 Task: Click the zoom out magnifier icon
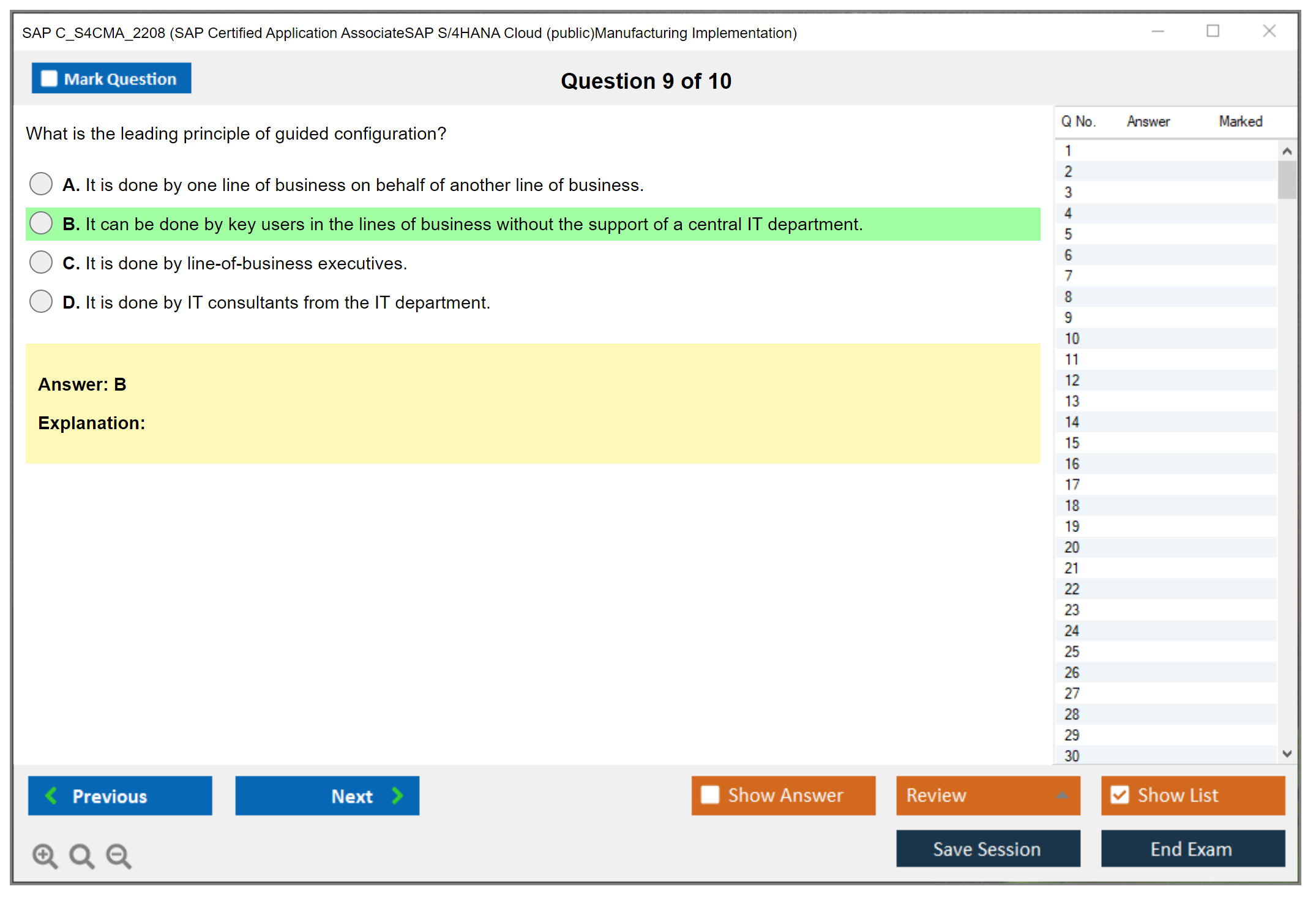pos(119,855)
